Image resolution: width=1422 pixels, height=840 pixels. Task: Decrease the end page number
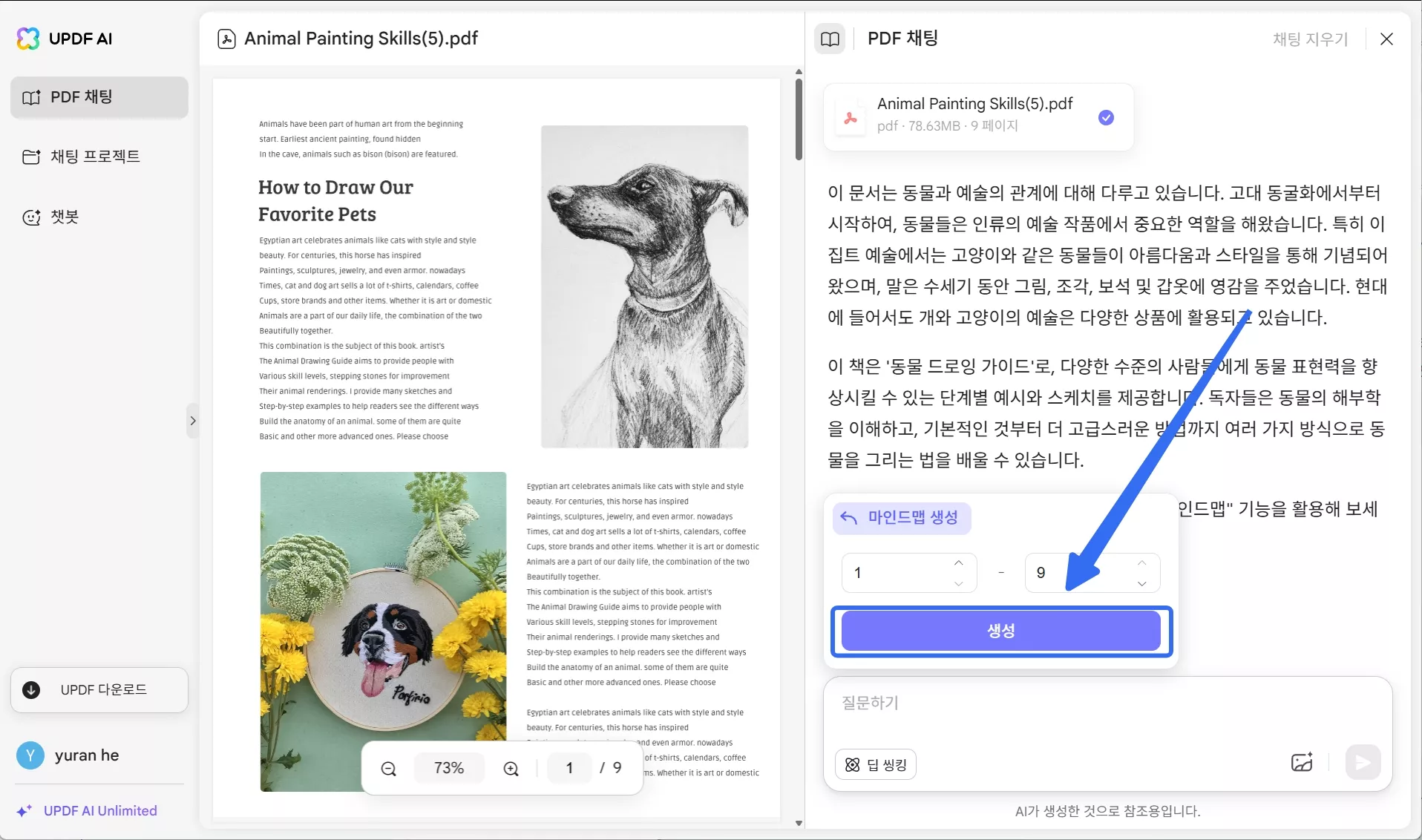[1141, 583]
